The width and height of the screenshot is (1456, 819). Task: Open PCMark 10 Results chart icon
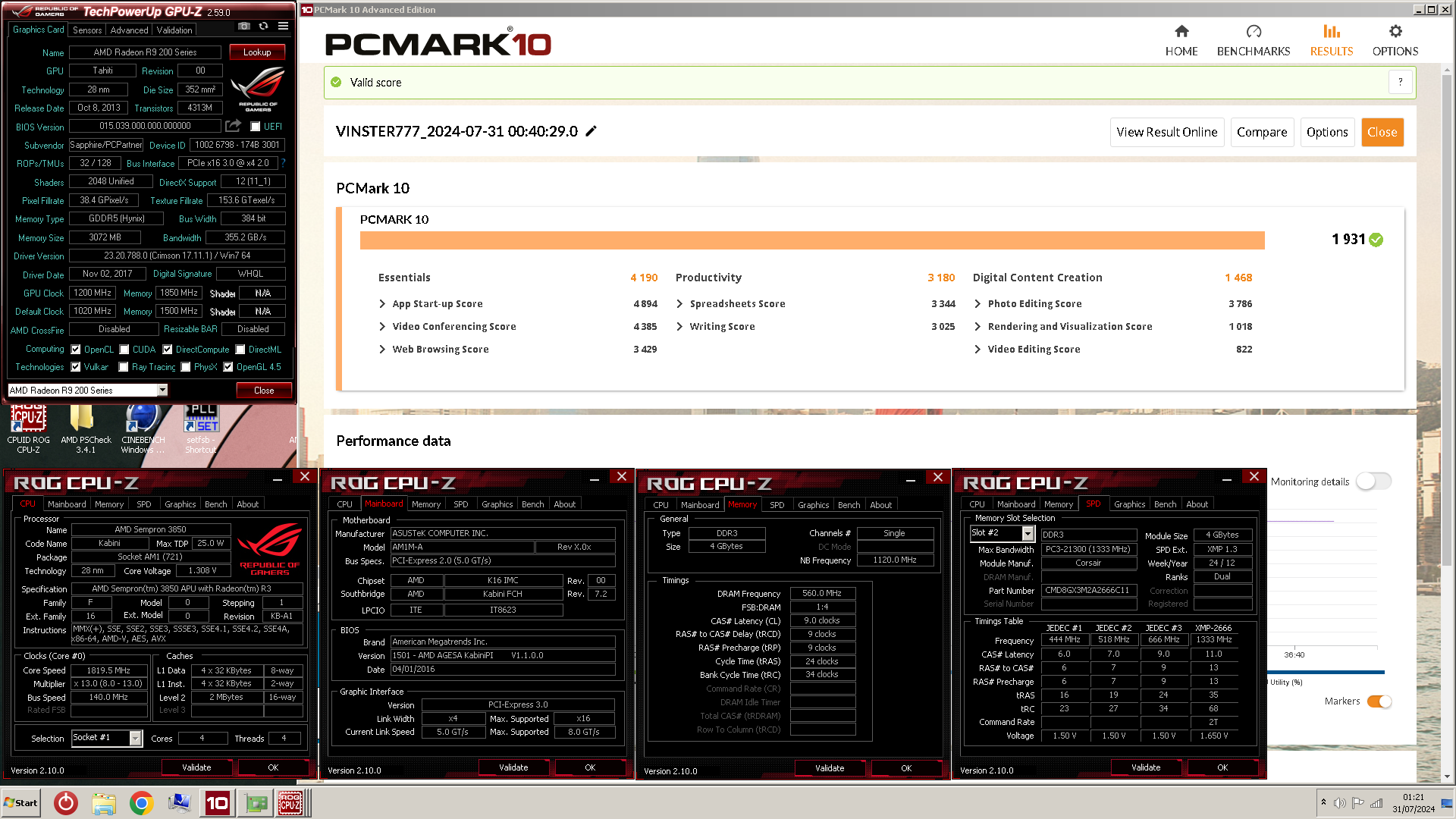pos(1332,31)
